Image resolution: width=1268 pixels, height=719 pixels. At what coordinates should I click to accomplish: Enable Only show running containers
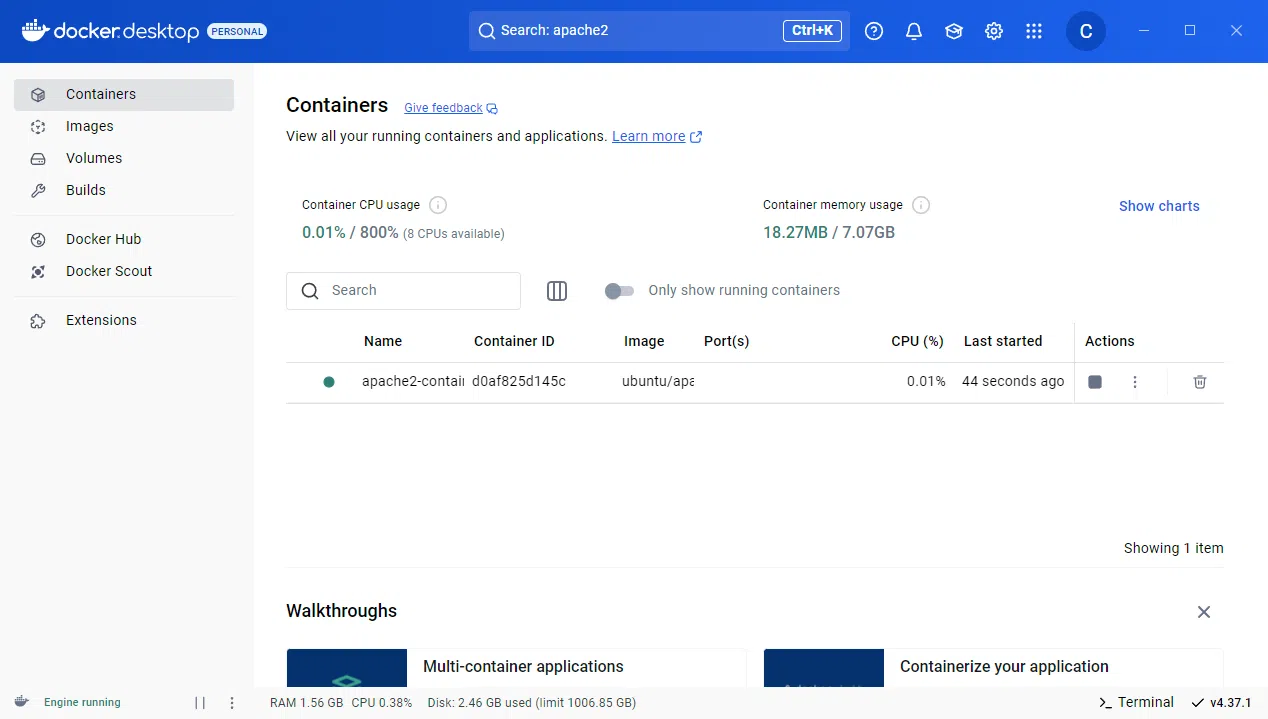[619, 290]
